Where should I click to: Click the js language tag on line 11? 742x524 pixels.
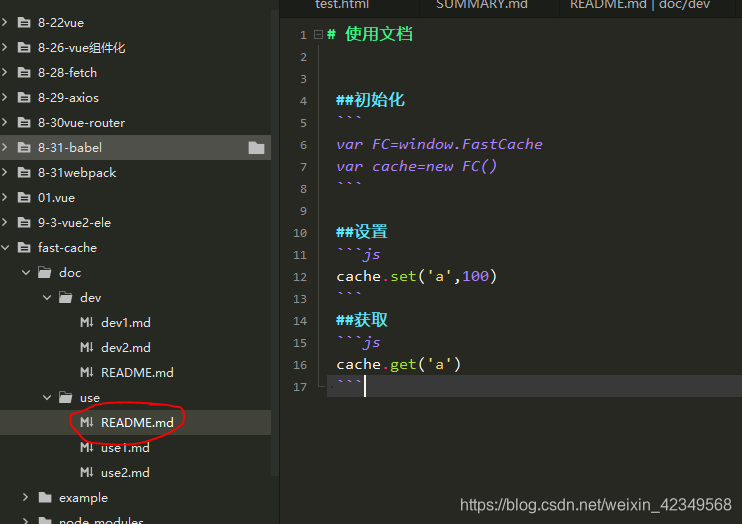[371, 255]
